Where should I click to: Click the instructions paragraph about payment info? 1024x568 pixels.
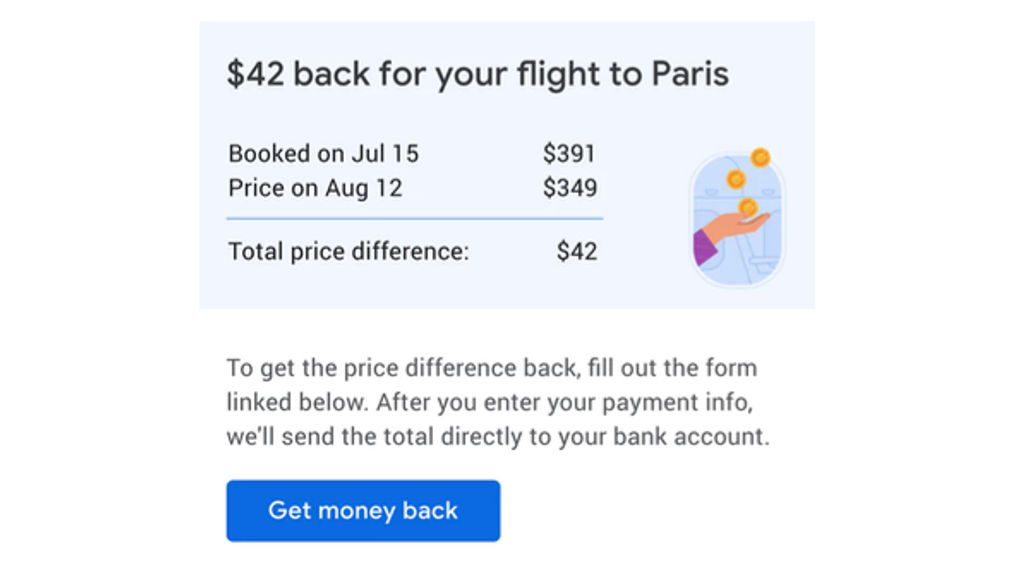tap(498, 402)
